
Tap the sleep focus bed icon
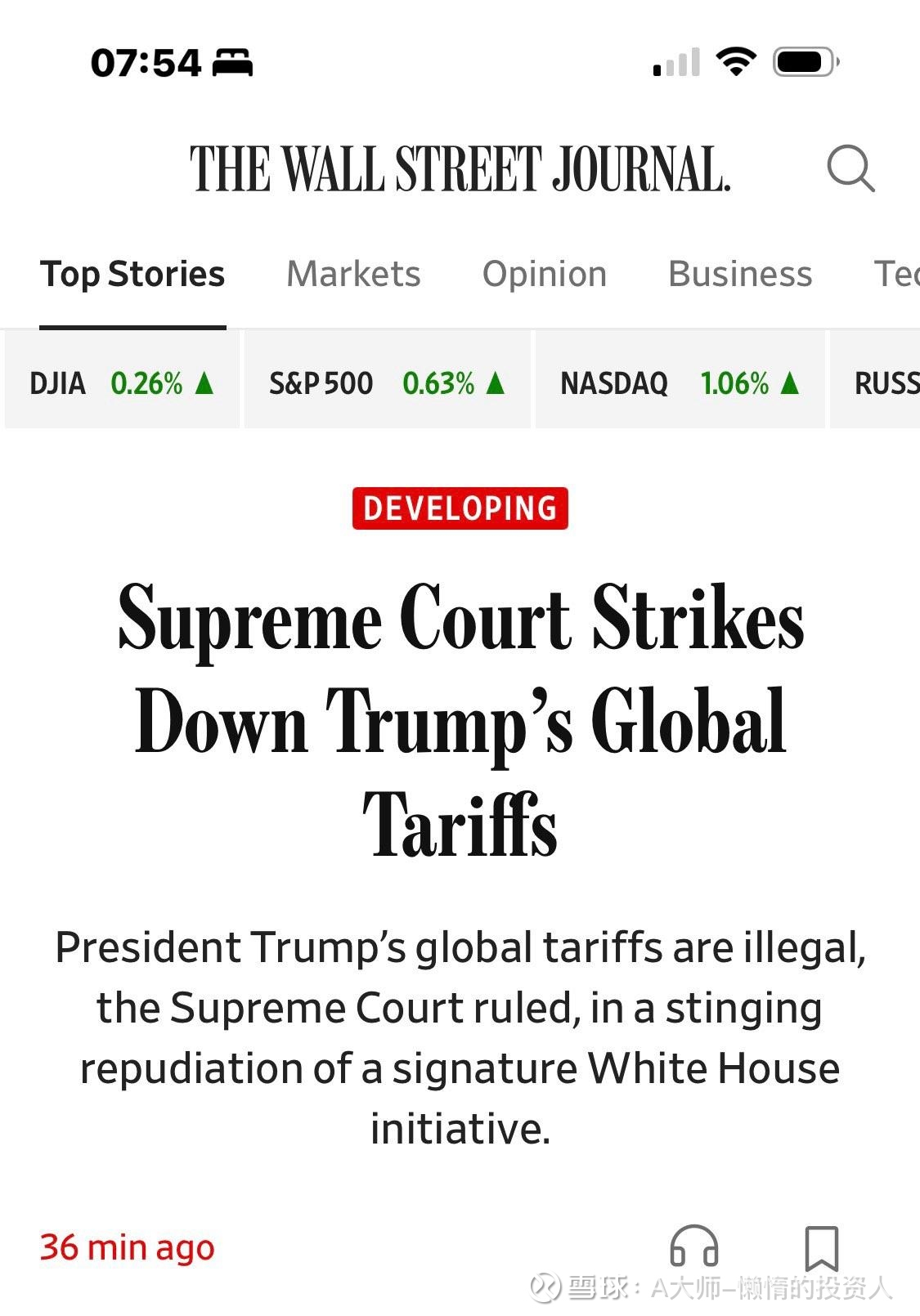tap(233, 63)
